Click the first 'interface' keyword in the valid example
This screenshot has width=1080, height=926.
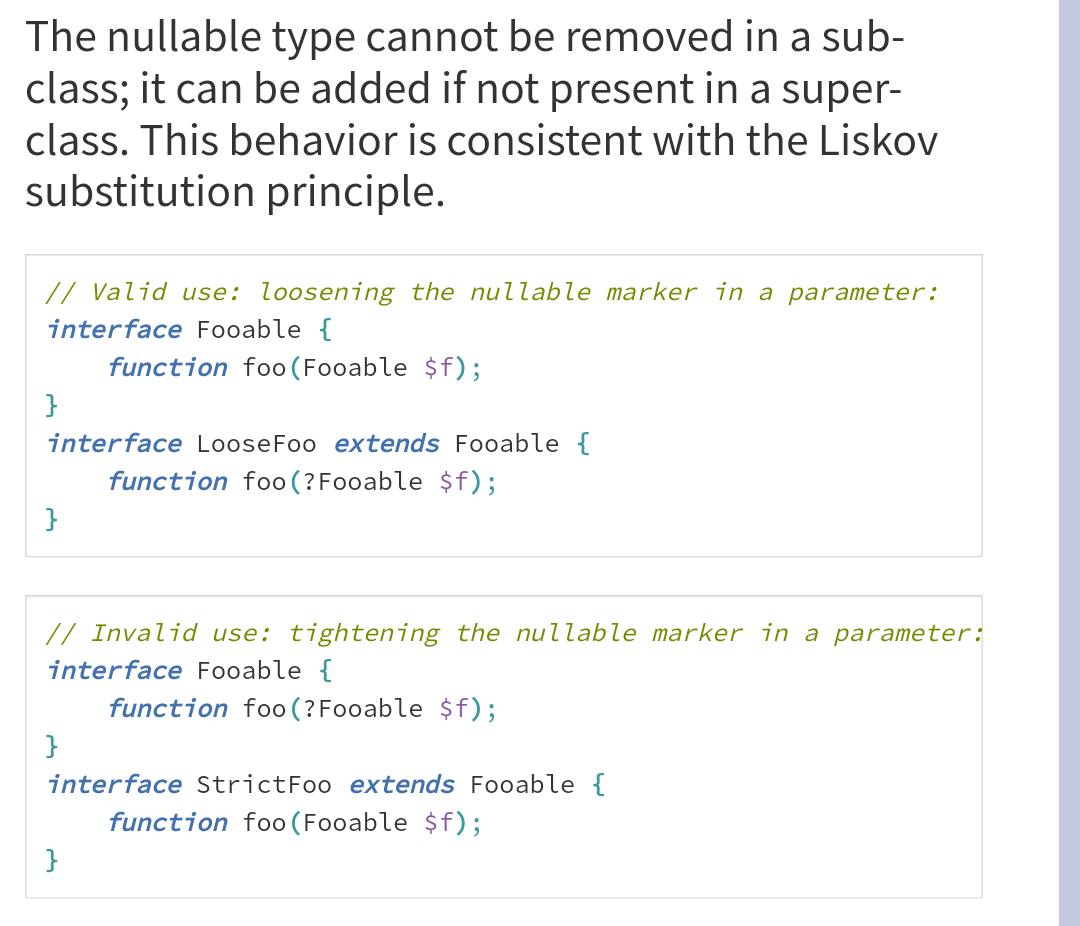click(x=114, y=330)
